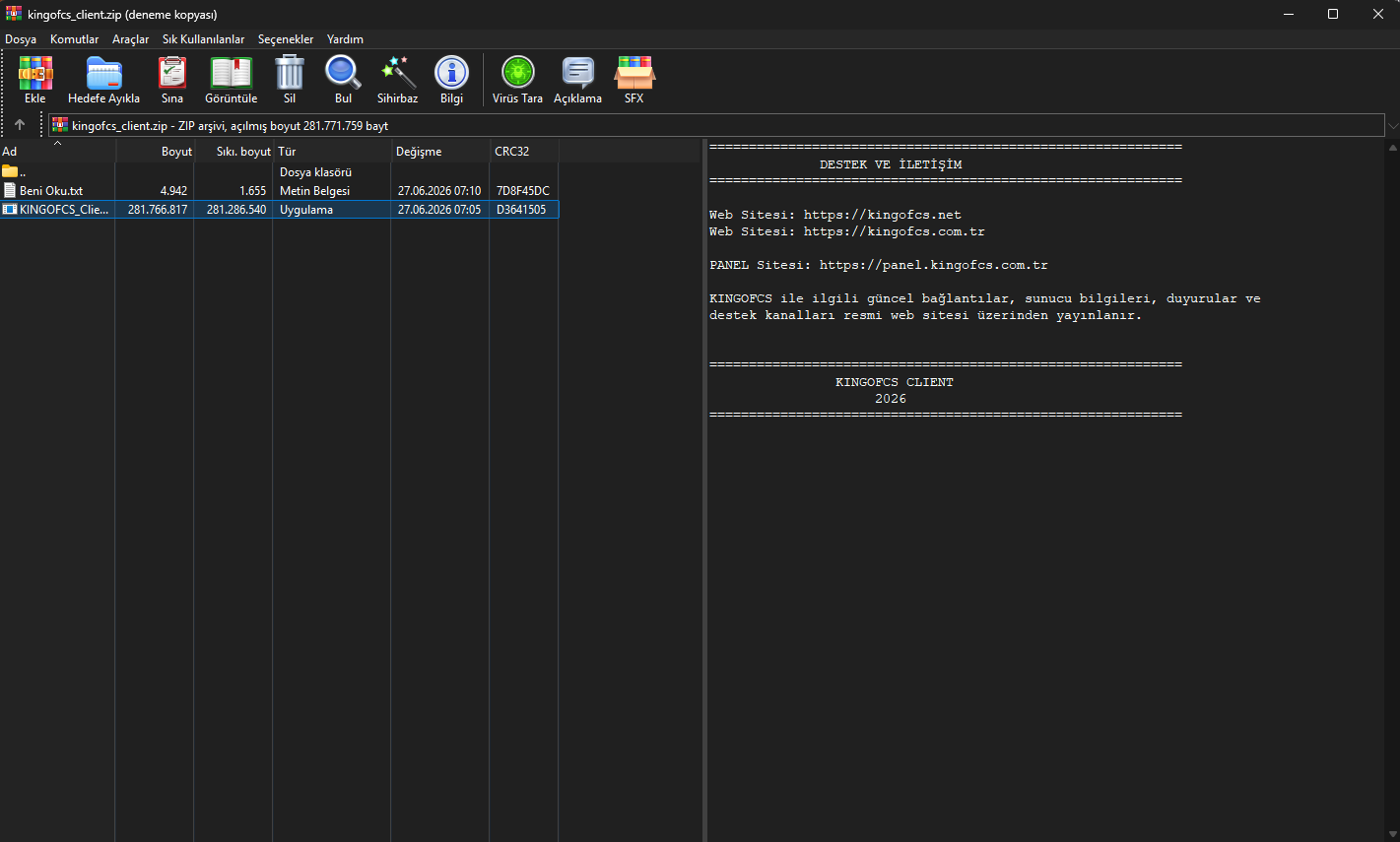Click the SFX archive box icon
The width and height of the screenshot is (1400, 842).
click(634, 74)
